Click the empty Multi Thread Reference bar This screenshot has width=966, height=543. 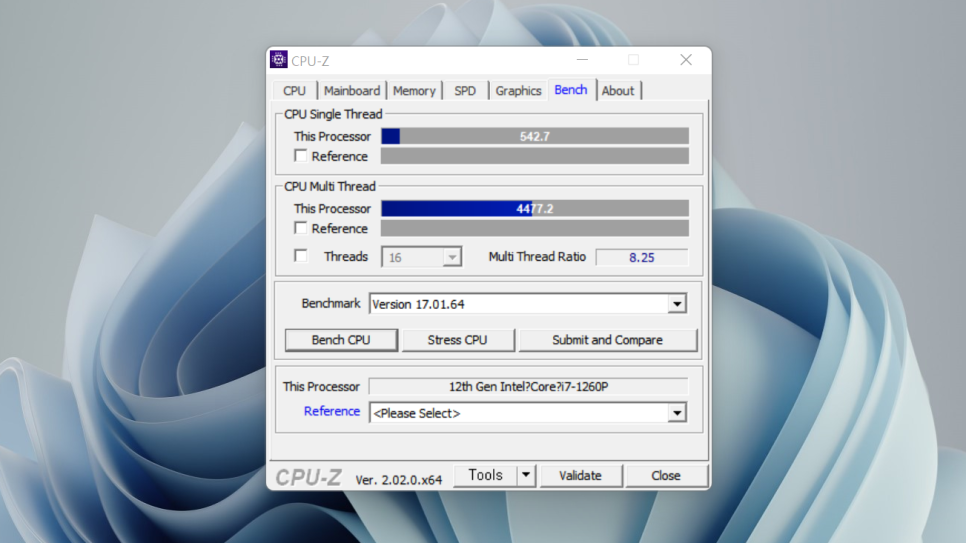535,228
